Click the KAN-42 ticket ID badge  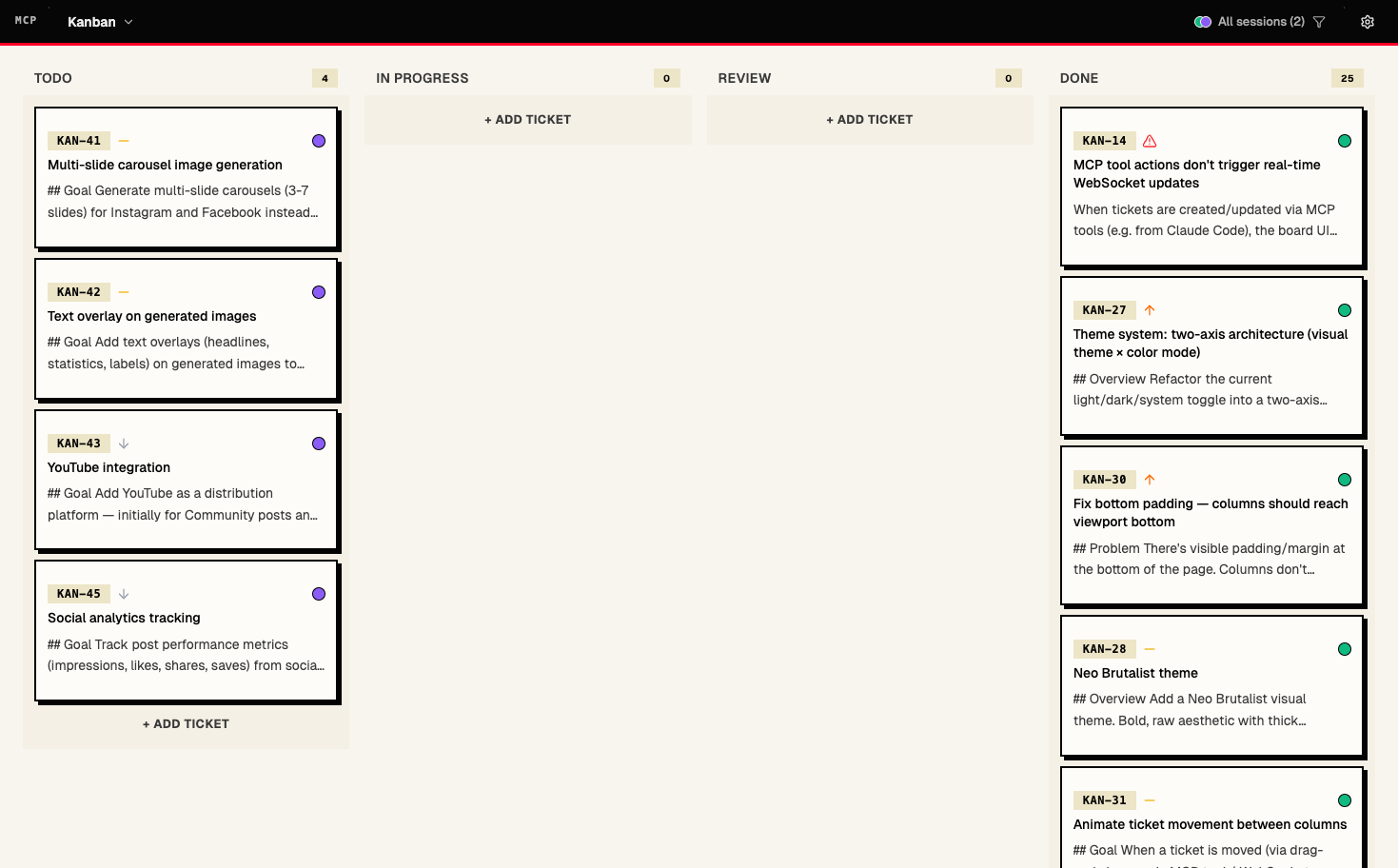pos(79,292)
